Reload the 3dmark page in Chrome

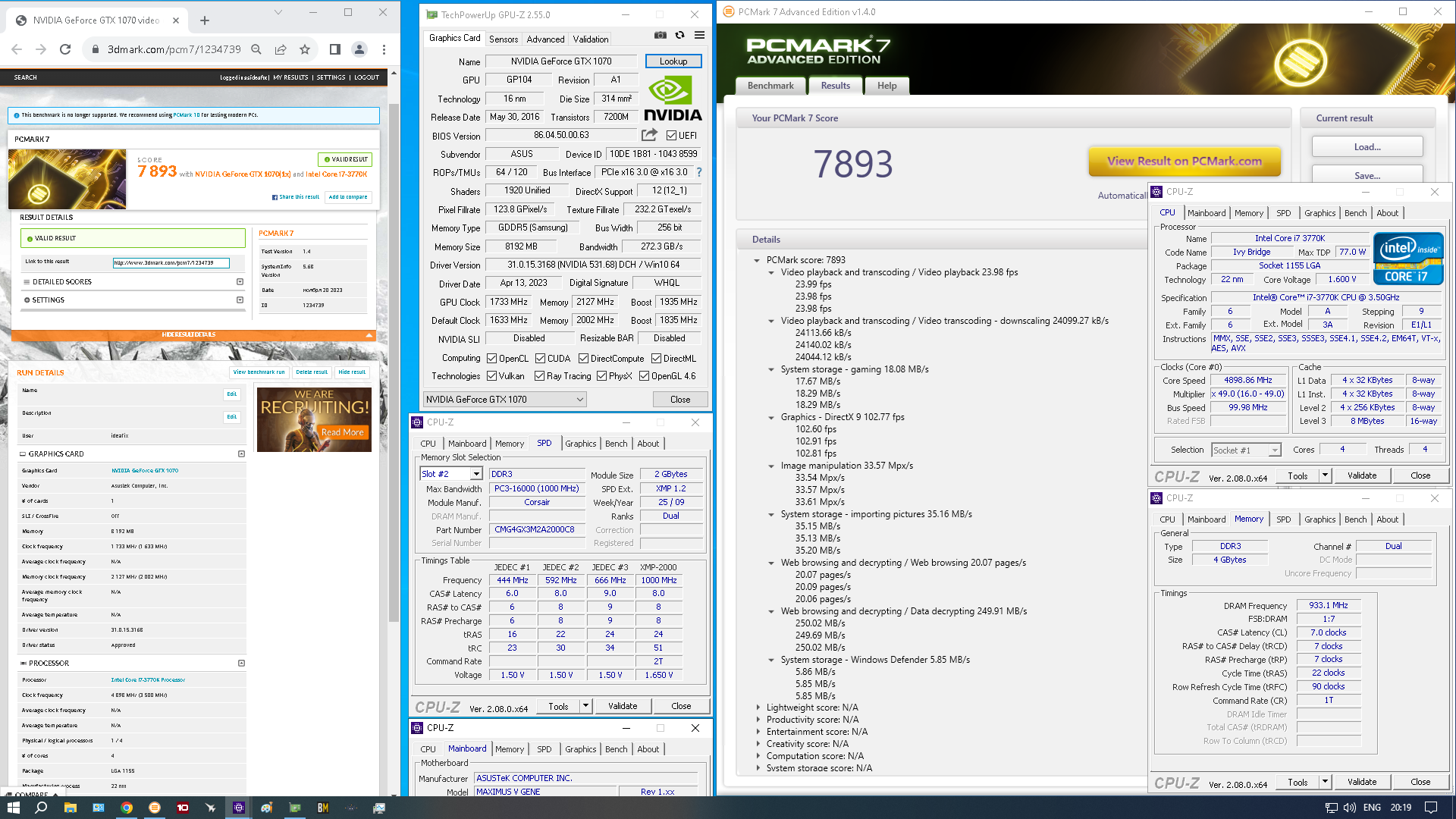click(65, 49)
